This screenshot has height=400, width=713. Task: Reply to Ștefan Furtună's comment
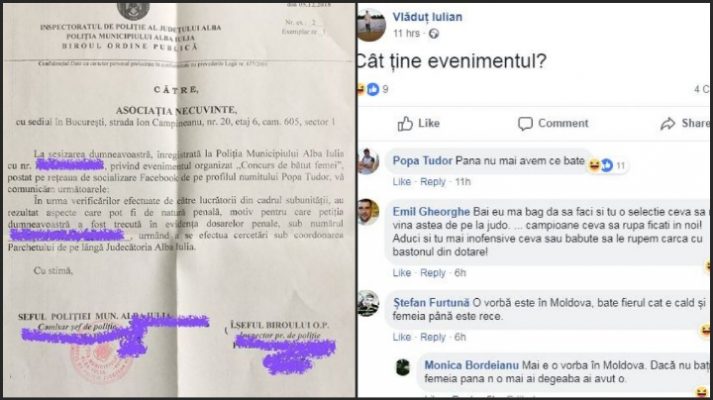432,337
